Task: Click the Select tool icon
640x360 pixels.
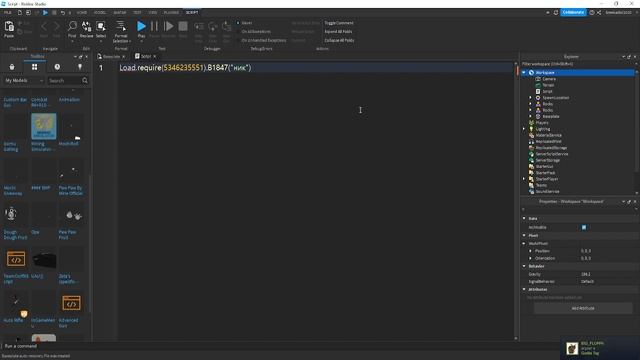Action: [x=100, y=27]
